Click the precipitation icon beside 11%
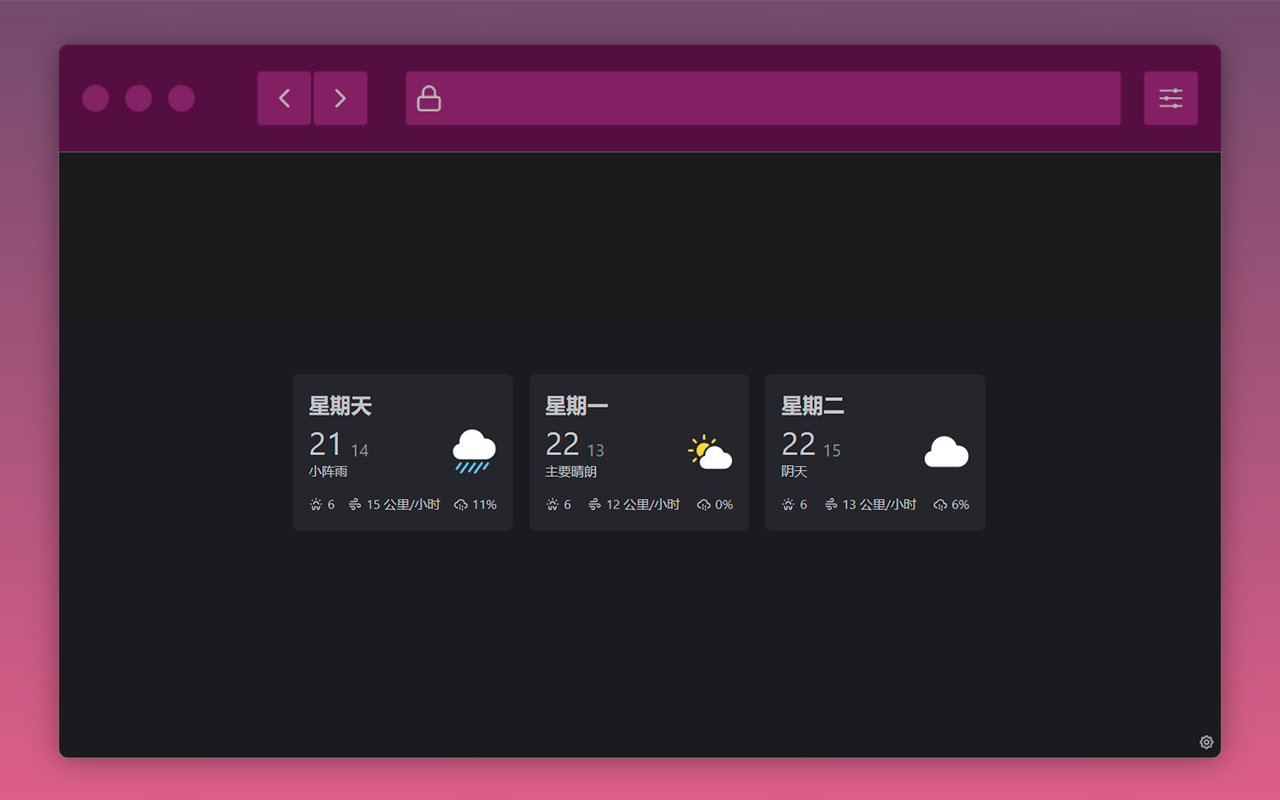The width and height of the screenshot is (1280, 800). [461, 505]
